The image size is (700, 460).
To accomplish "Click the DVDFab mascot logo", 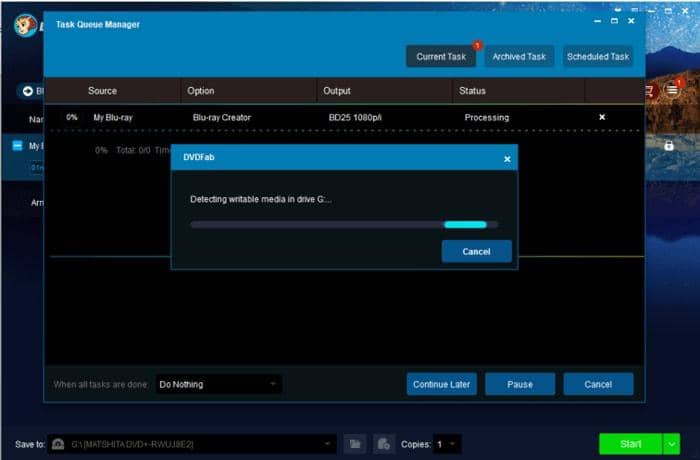I will 25,25.
